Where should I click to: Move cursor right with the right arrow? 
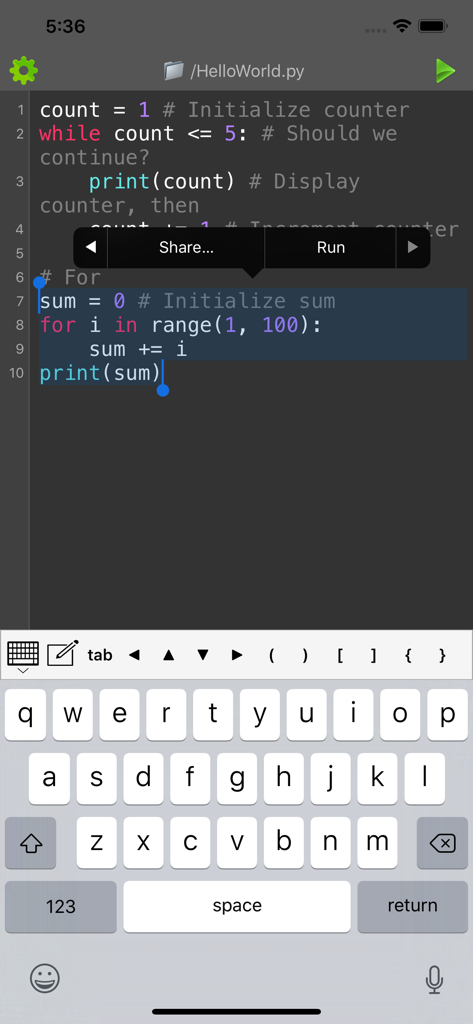237,655
